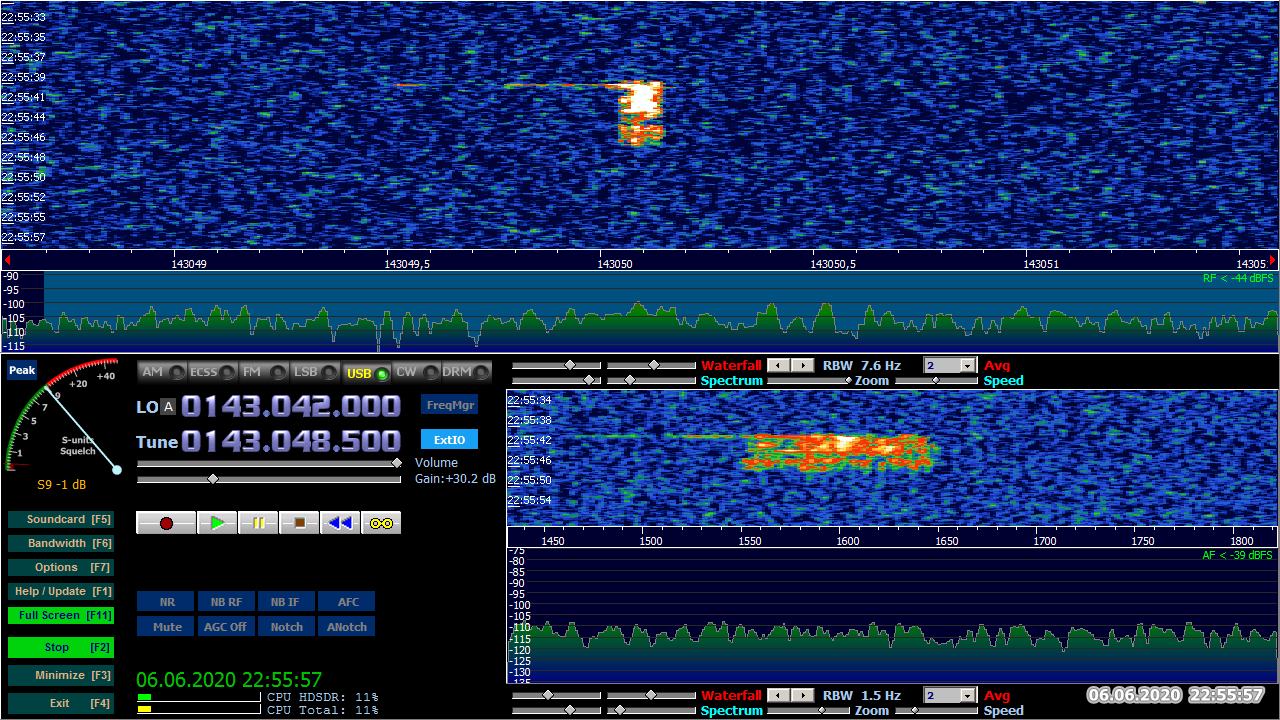Open Bandwidth [F6] menu

pyautogui.click(x=60, y=544)
